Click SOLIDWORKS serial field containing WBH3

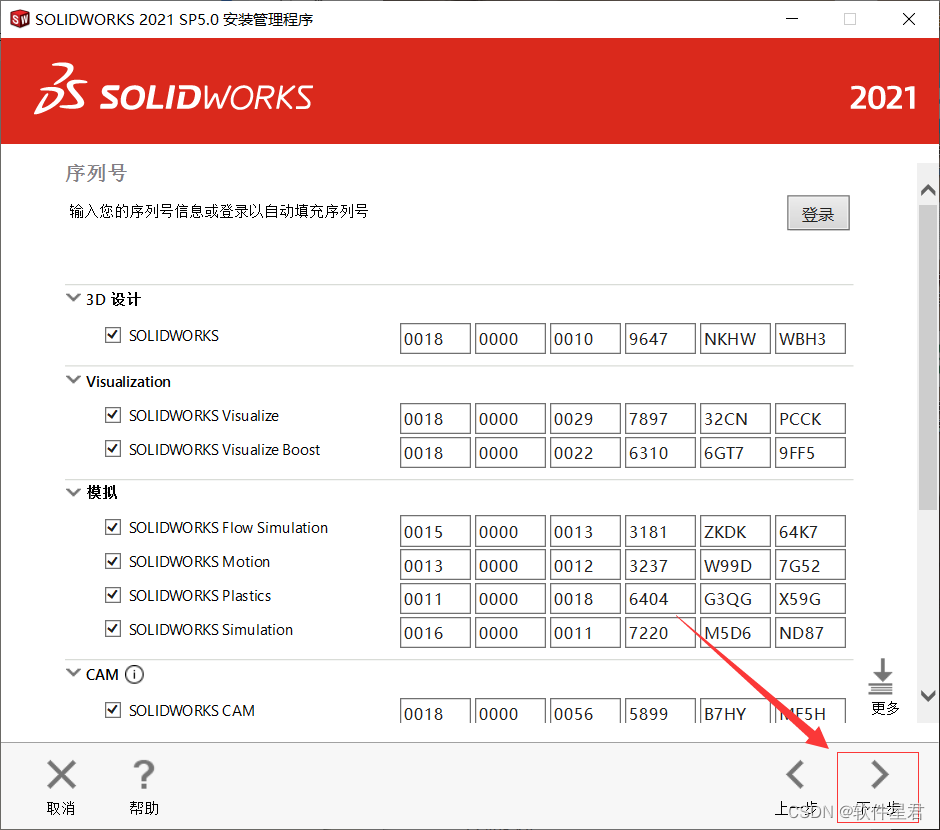click(x=810, y=339)
